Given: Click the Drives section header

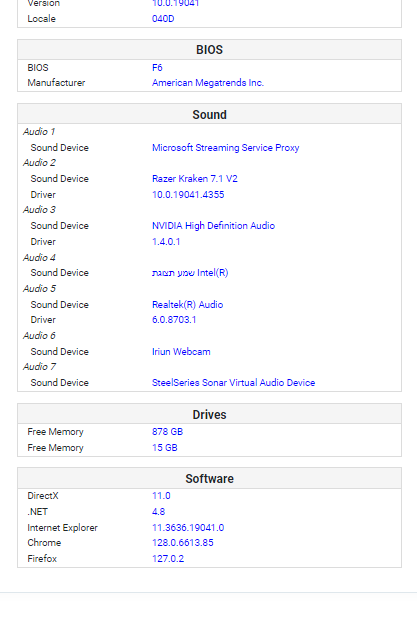Looking at the screenshot, I should tap(209, 414).
